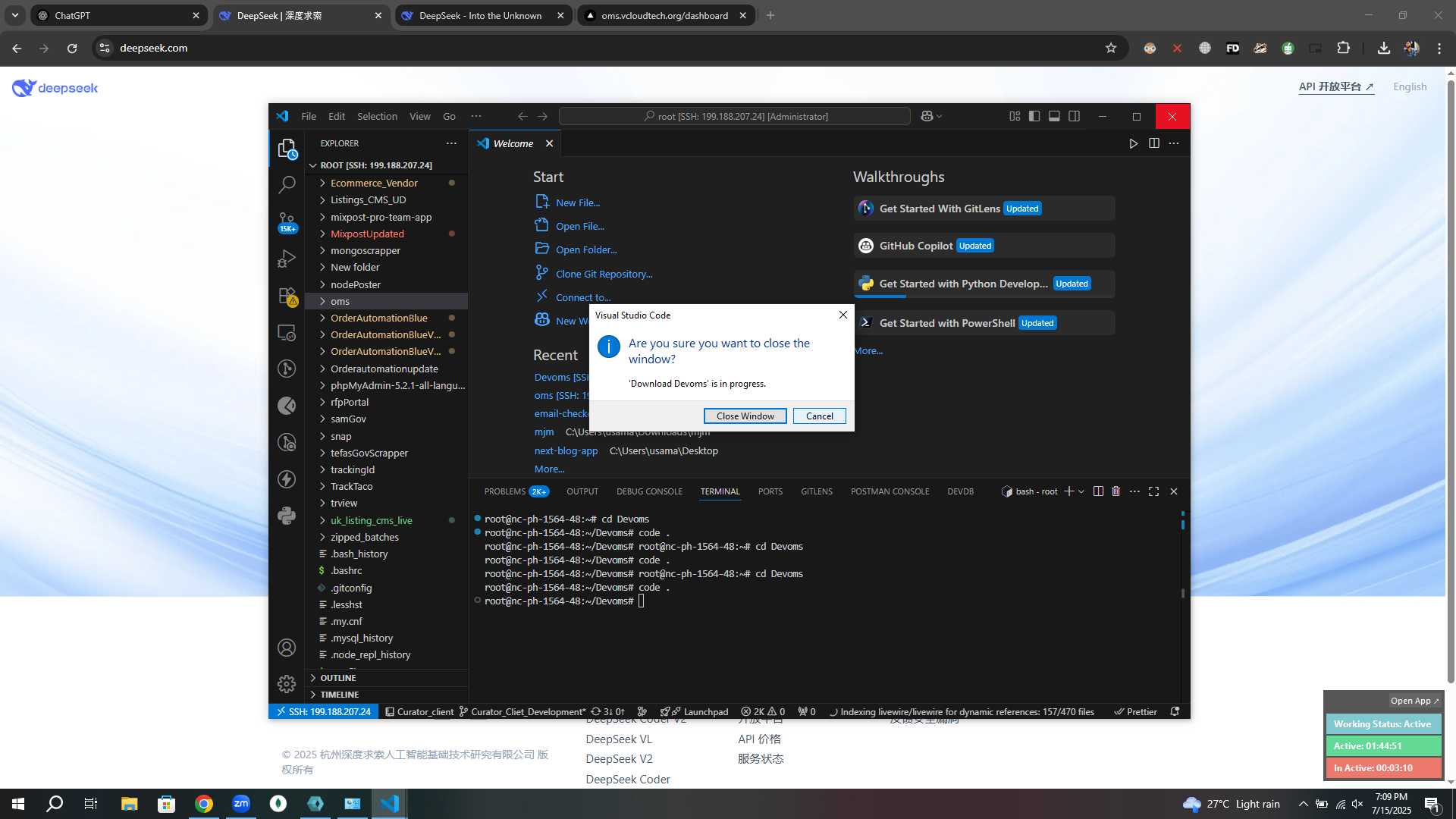Open Run and Debug view

(x=287, y=259)
